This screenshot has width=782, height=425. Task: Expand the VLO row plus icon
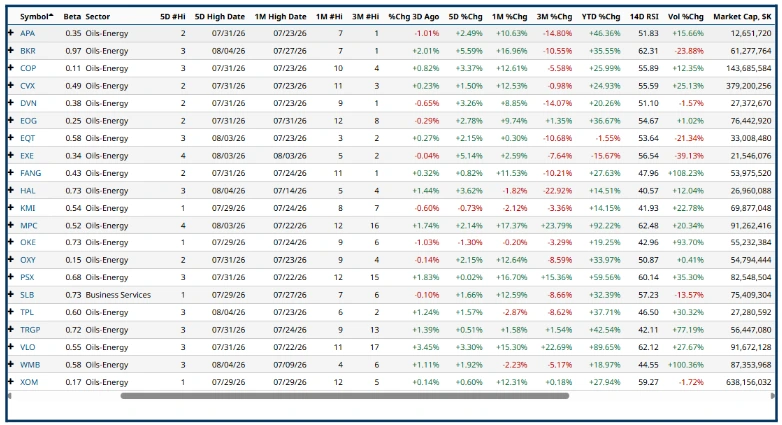point(10,347)
